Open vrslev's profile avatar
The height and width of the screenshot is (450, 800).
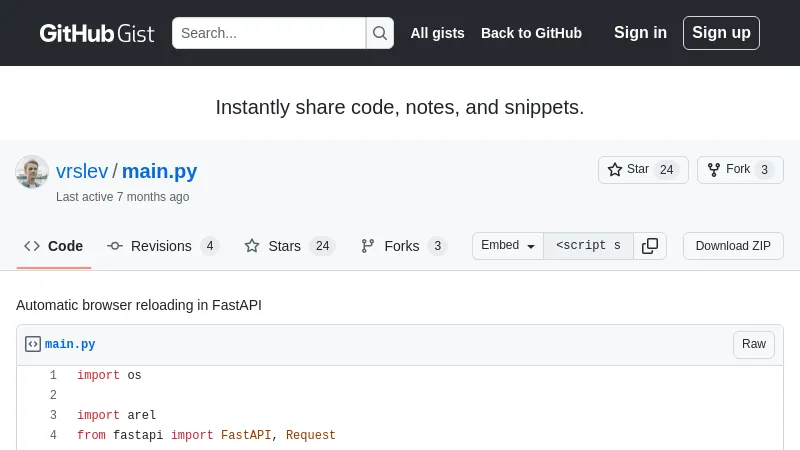pyautogui.click(x=32, y=172)
